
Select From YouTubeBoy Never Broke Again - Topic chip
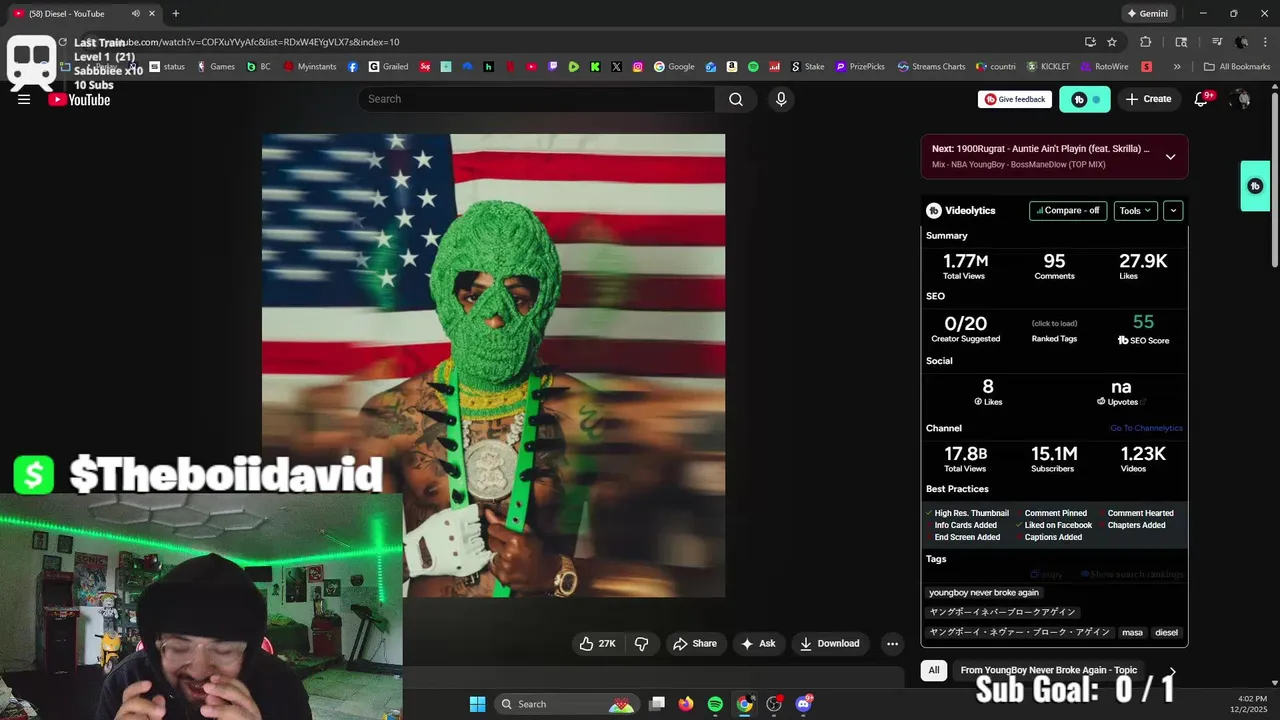[1048, 670]
